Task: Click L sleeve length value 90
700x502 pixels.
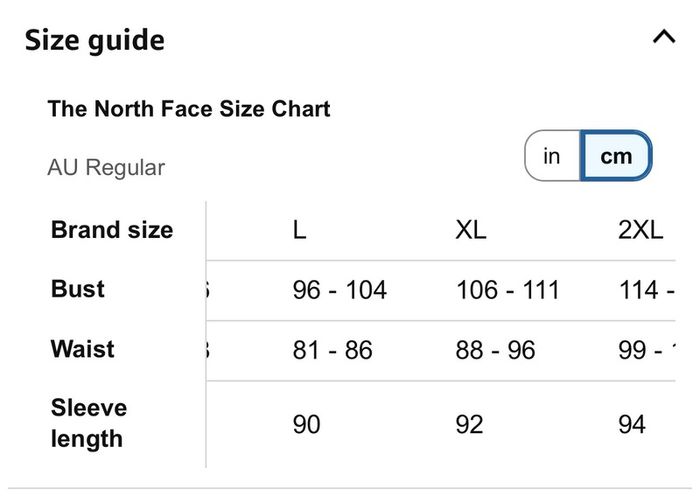Action: pos(306,424)
